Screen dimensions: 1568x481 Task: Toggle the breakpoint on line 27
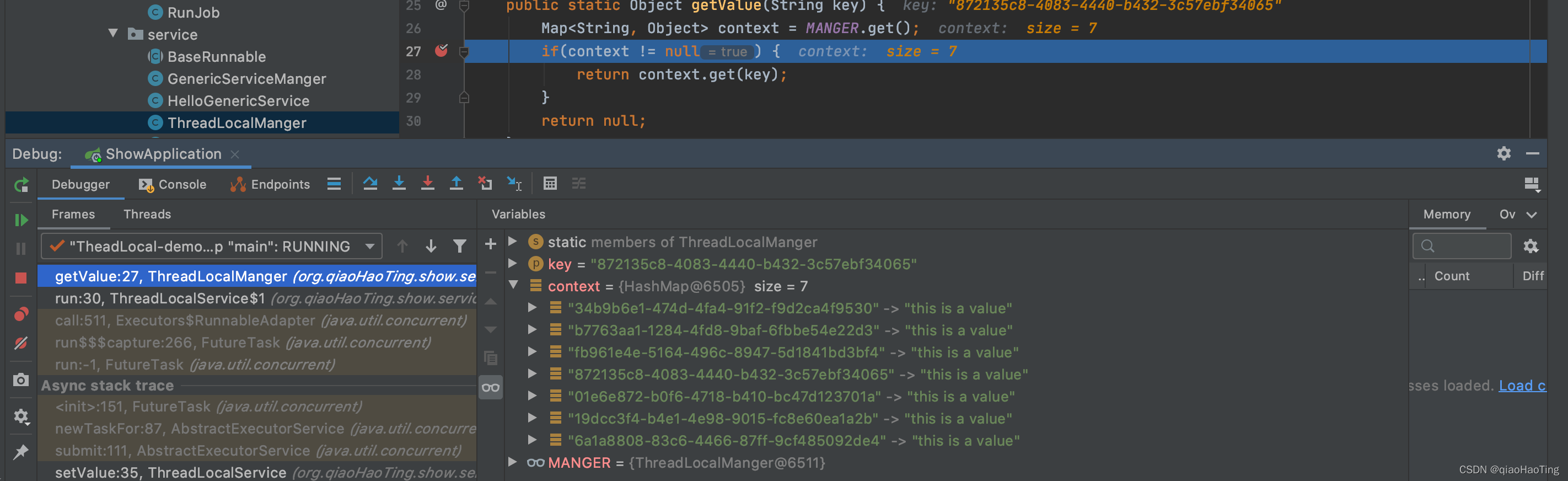[441, 51]
